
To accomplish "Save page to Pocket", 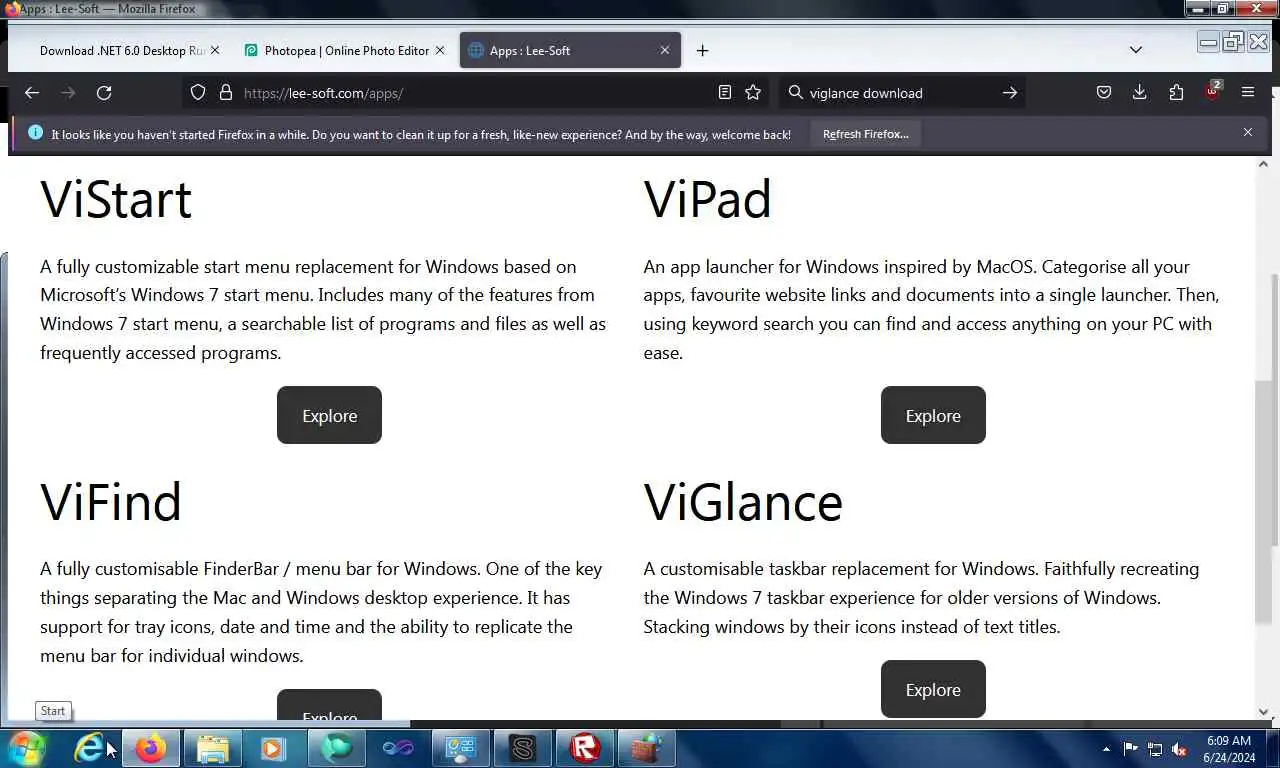I will pyautogui.click(x=1104, y=93).
